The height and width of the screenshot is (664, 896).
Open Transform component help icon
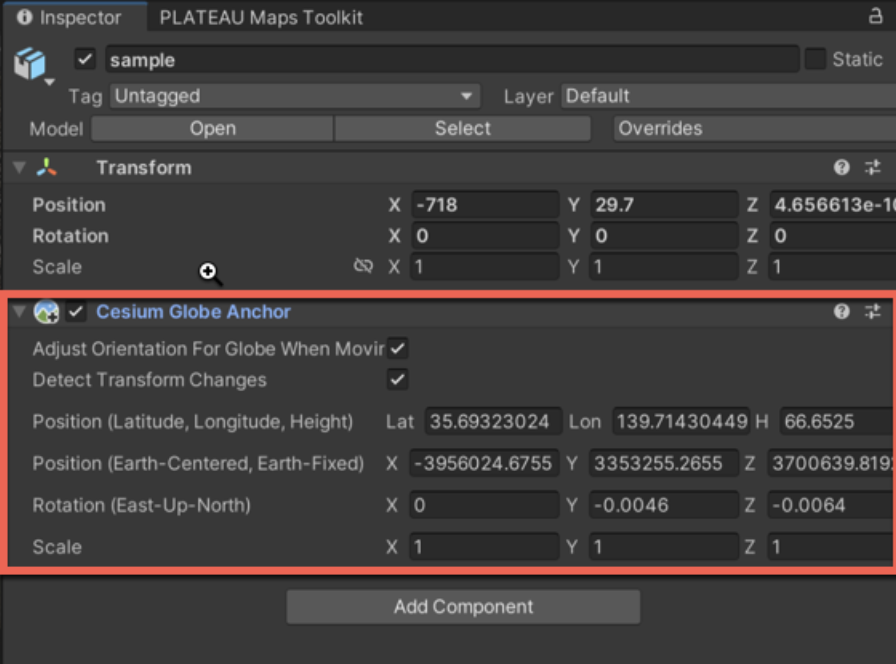841,167
